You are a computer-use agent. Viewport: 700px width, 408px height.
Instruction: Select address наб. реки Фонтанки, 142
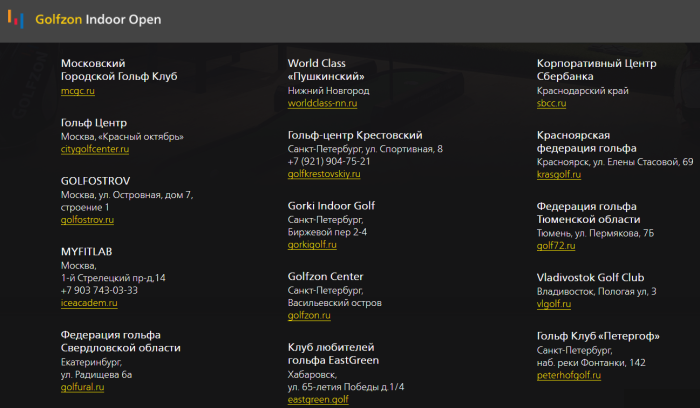[591, 363]
